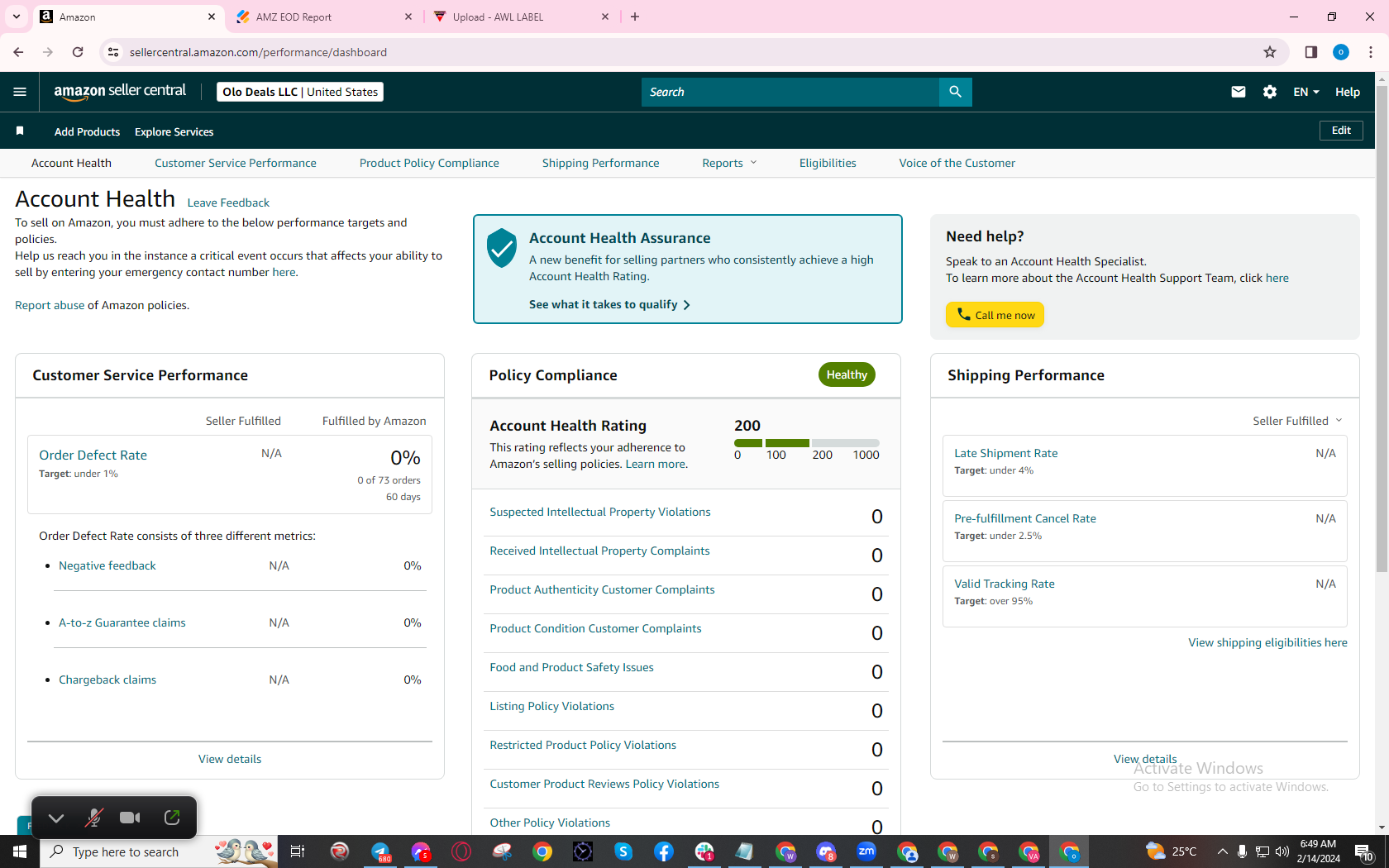Switch to the Upload - AWL LABEL browser tab
1389x868 pixels.
pyautogui.click(x=521, y=17)
